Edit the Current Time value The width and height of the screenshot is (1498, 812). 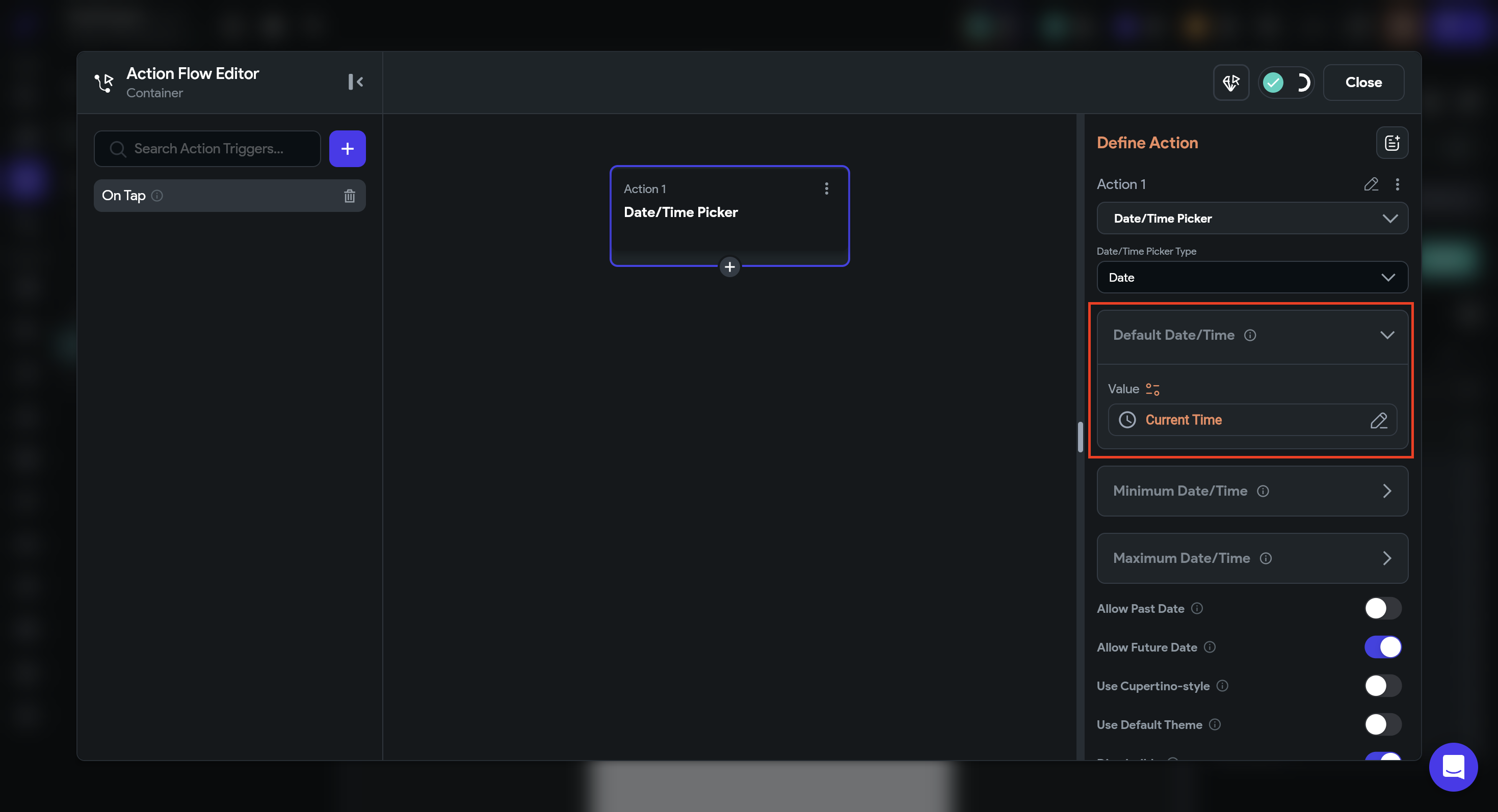[1378, 420]
